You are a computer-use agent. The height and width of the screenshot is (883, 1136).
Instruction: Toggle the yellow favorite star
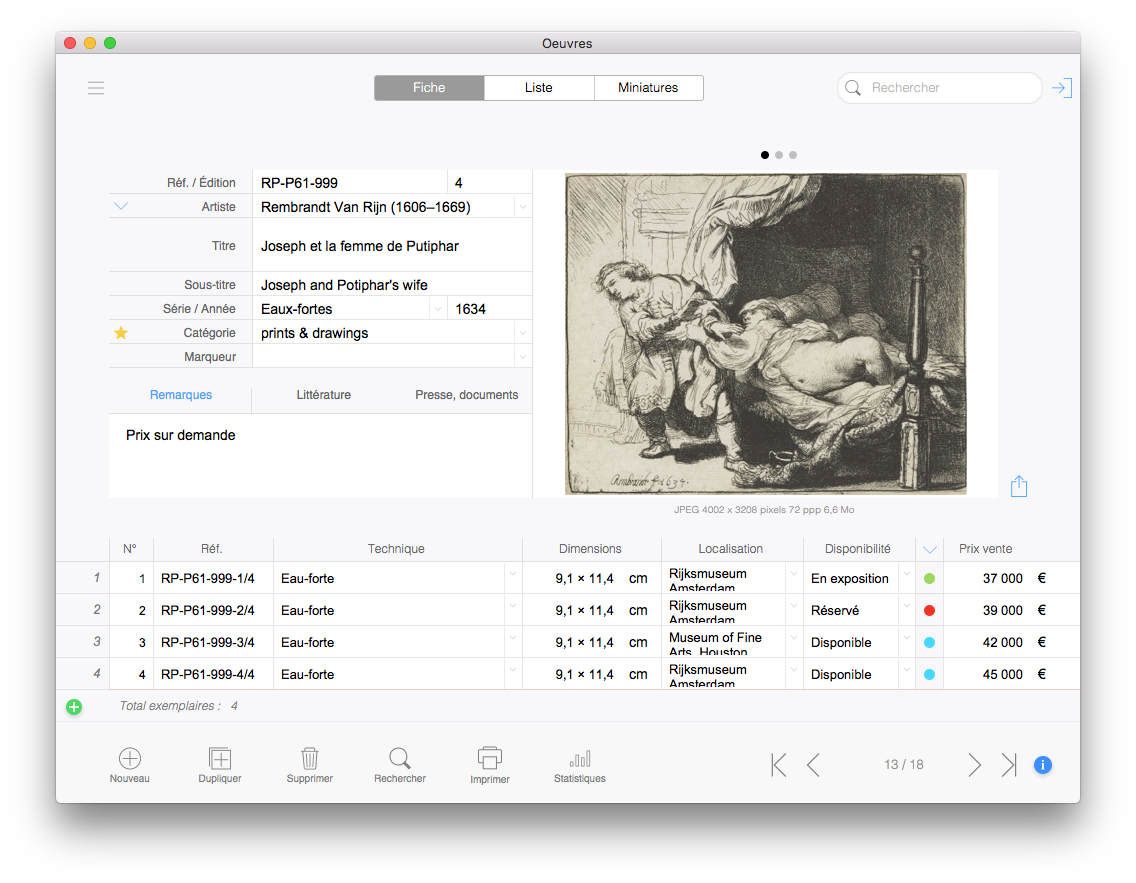[121, 333]
